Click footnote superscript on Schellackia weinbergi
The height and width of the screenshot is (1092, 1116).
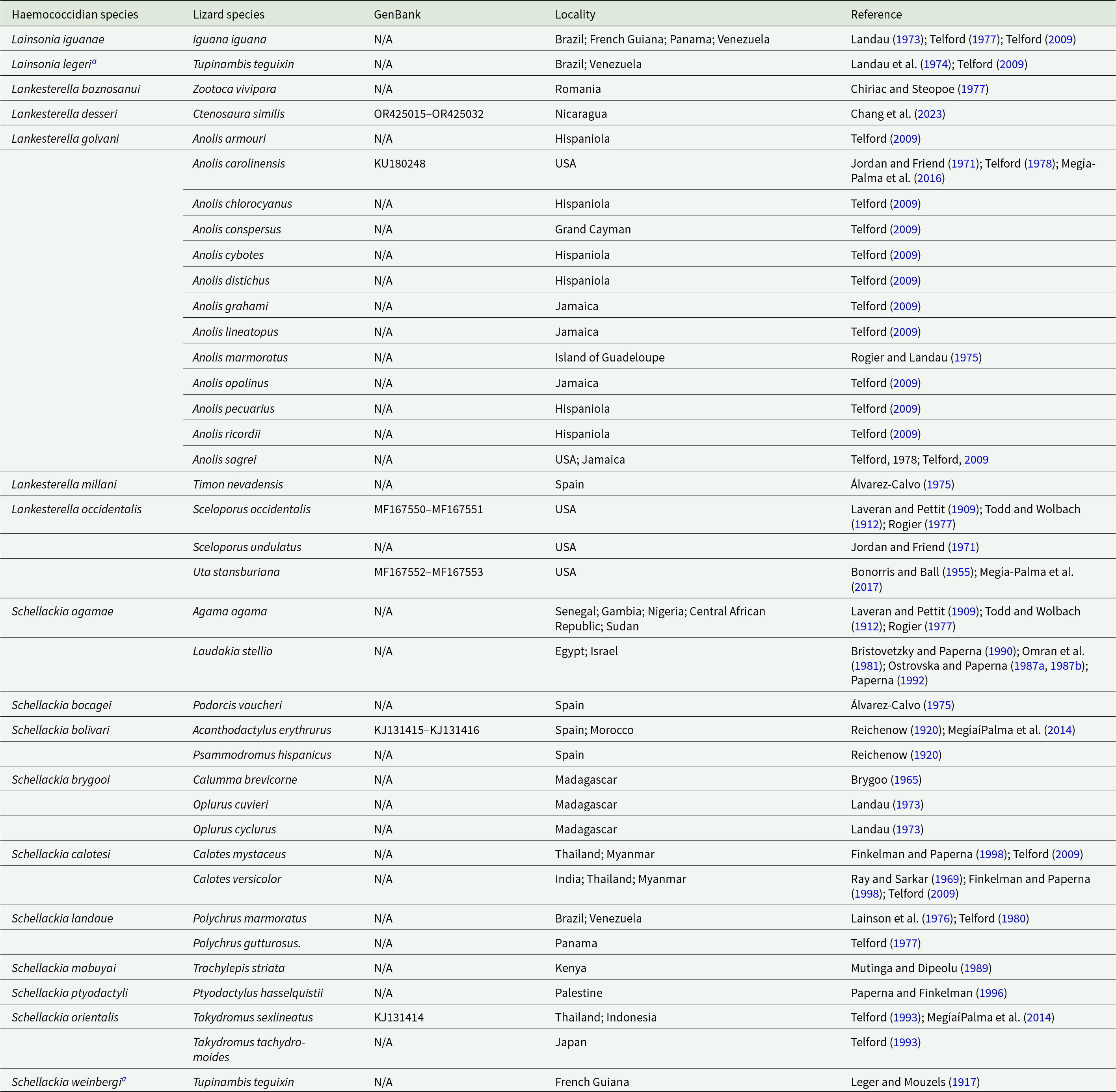pyautogui.click(x=123, y=1079)
